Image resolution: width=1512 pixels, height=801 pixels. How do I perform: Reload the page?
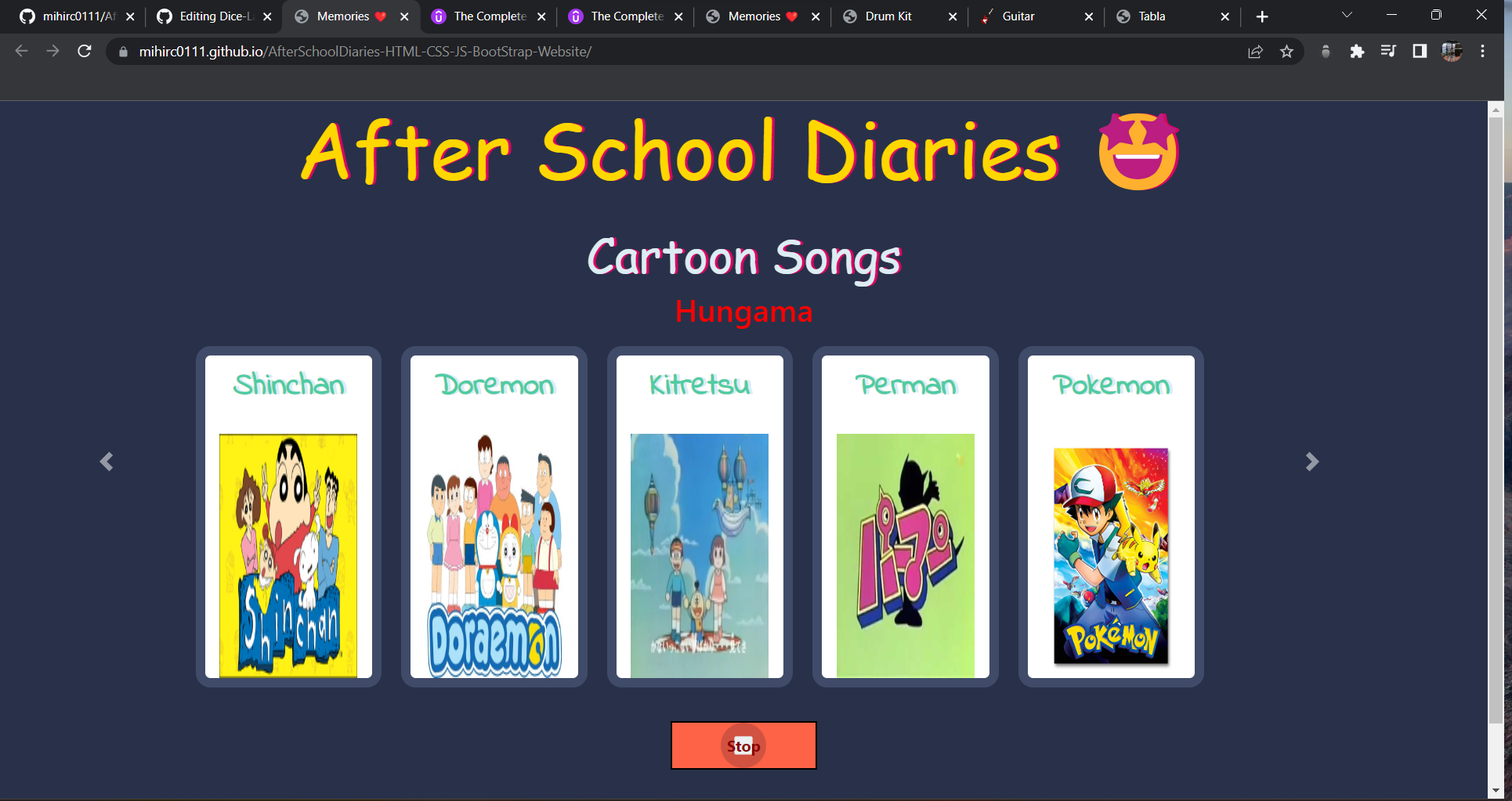84,52
